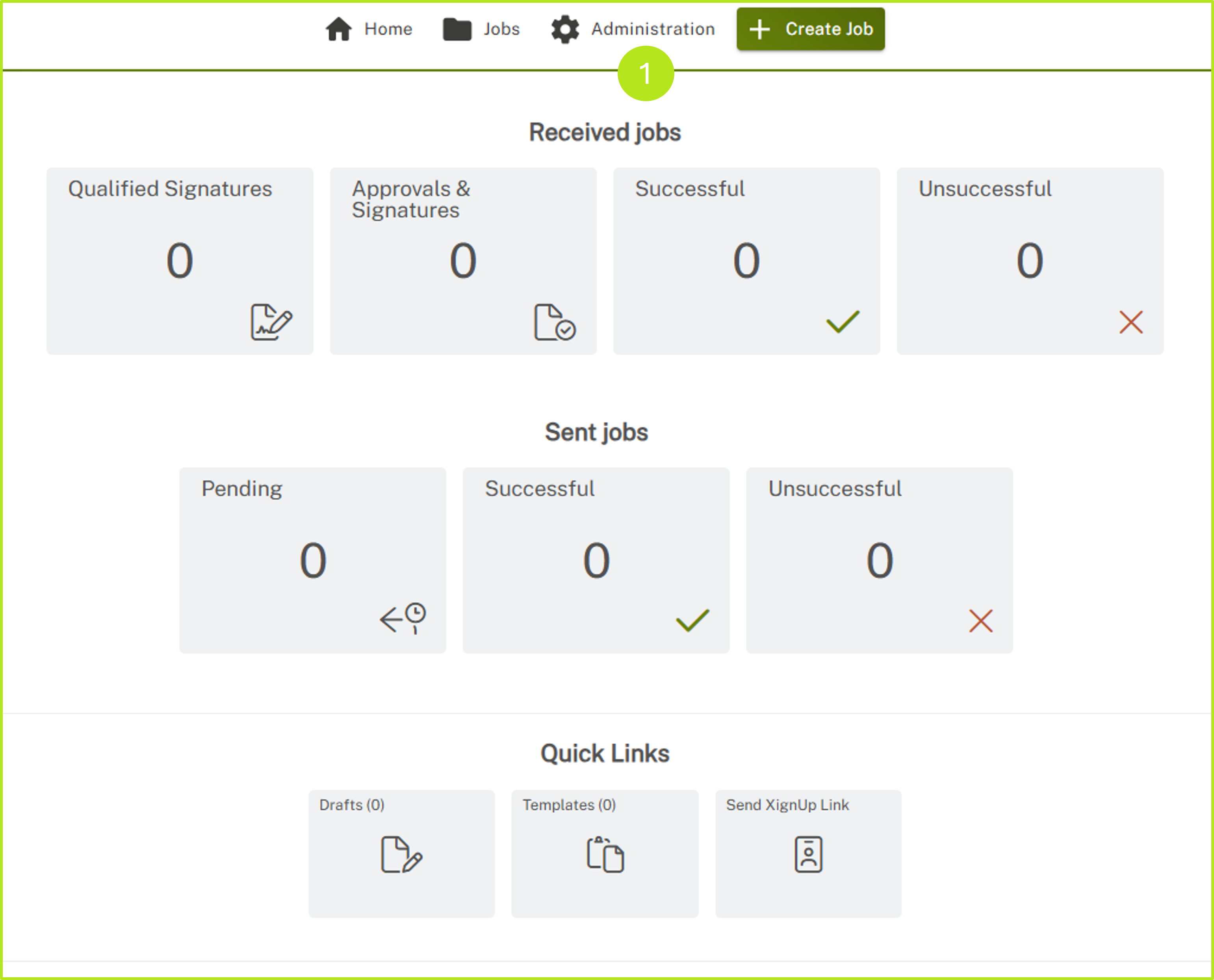Click the Home house icon

[x=338, y=29]
